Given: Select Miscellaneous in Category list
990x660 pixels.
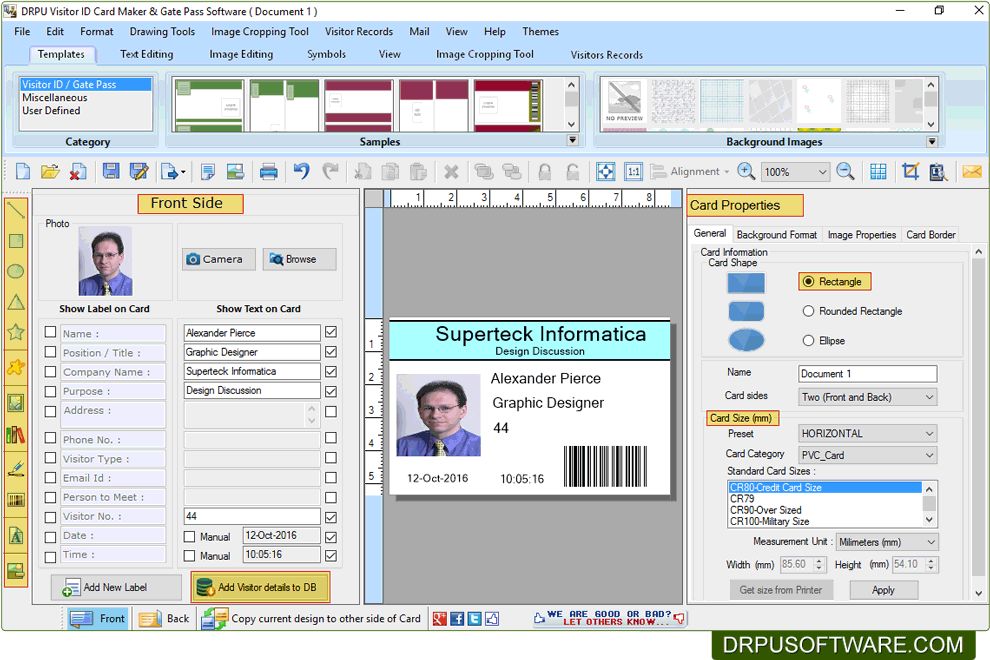Looking at the screenshot, I should 85,97.
